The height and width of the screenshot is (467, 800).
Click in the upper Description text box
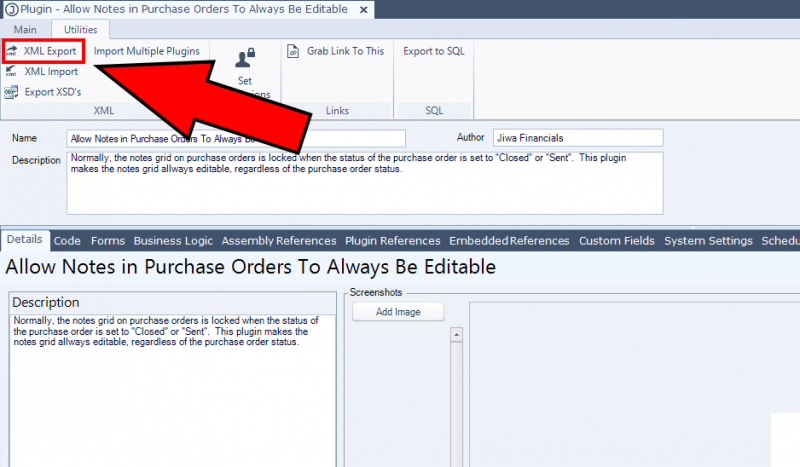365,183
